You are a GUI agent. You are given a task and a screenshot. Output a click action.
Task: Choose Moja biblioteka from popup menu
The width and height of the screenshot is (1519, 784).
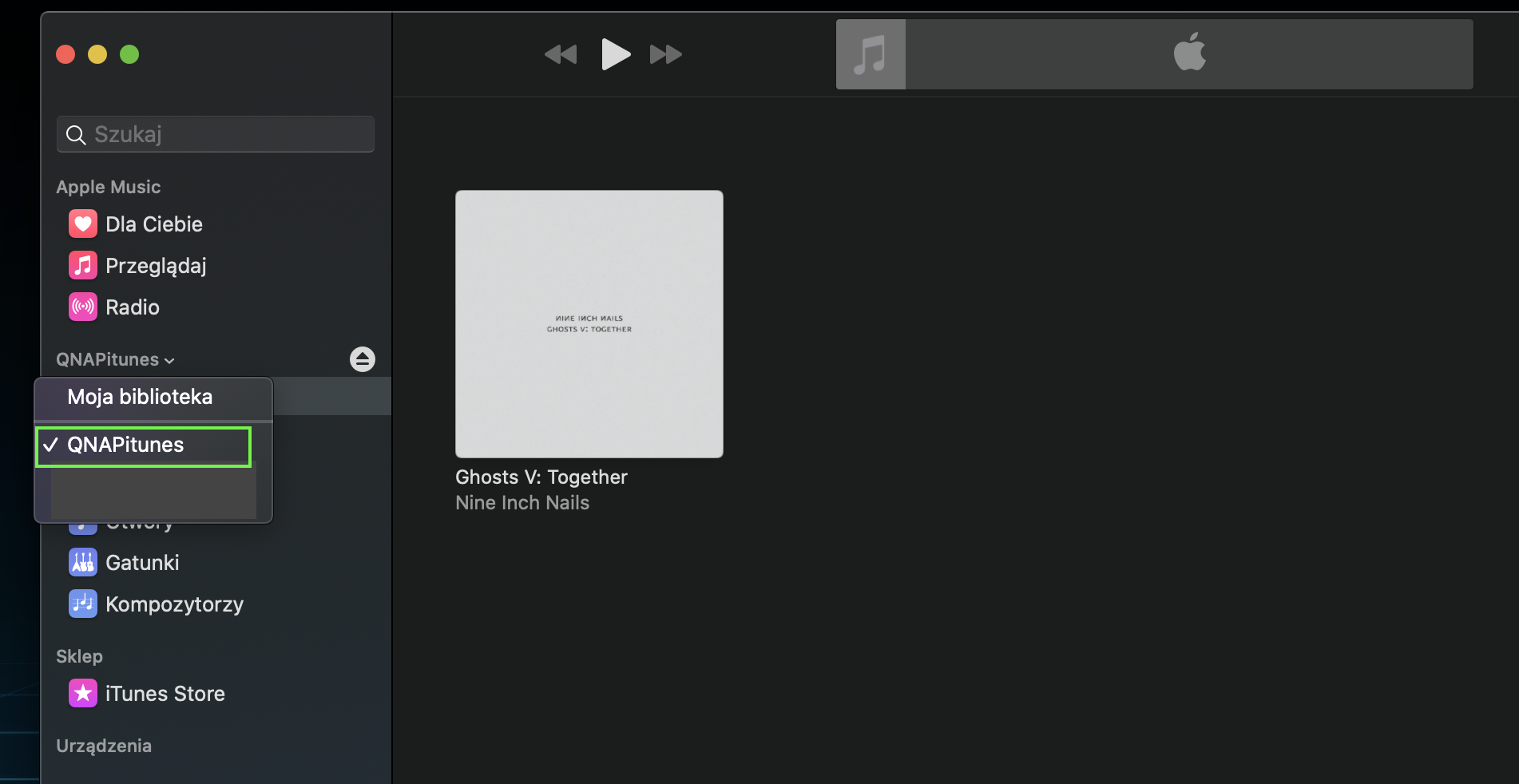(x=153, y=397)
